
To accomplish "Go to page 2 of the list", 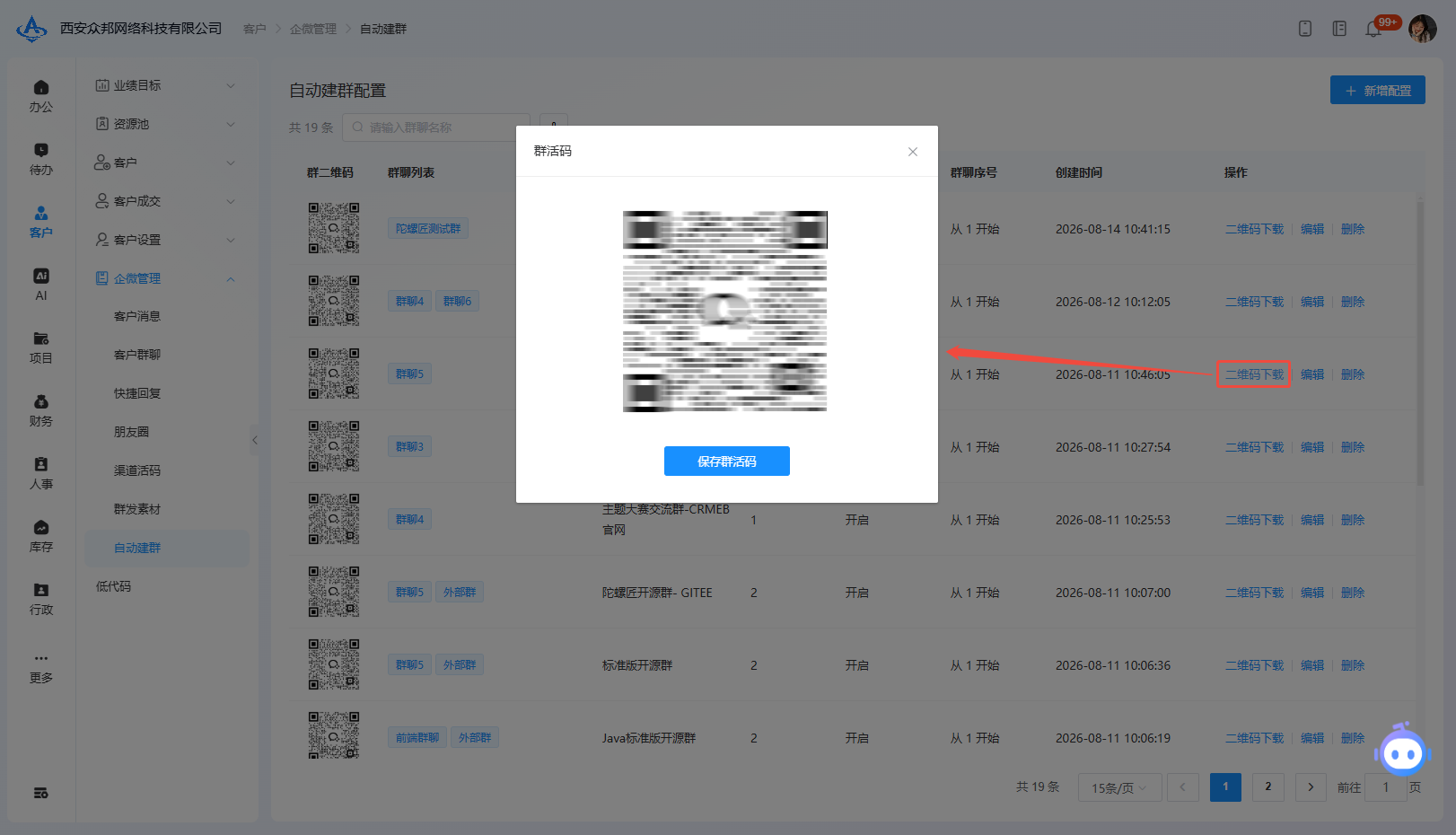I will (x=1268, y=787).
